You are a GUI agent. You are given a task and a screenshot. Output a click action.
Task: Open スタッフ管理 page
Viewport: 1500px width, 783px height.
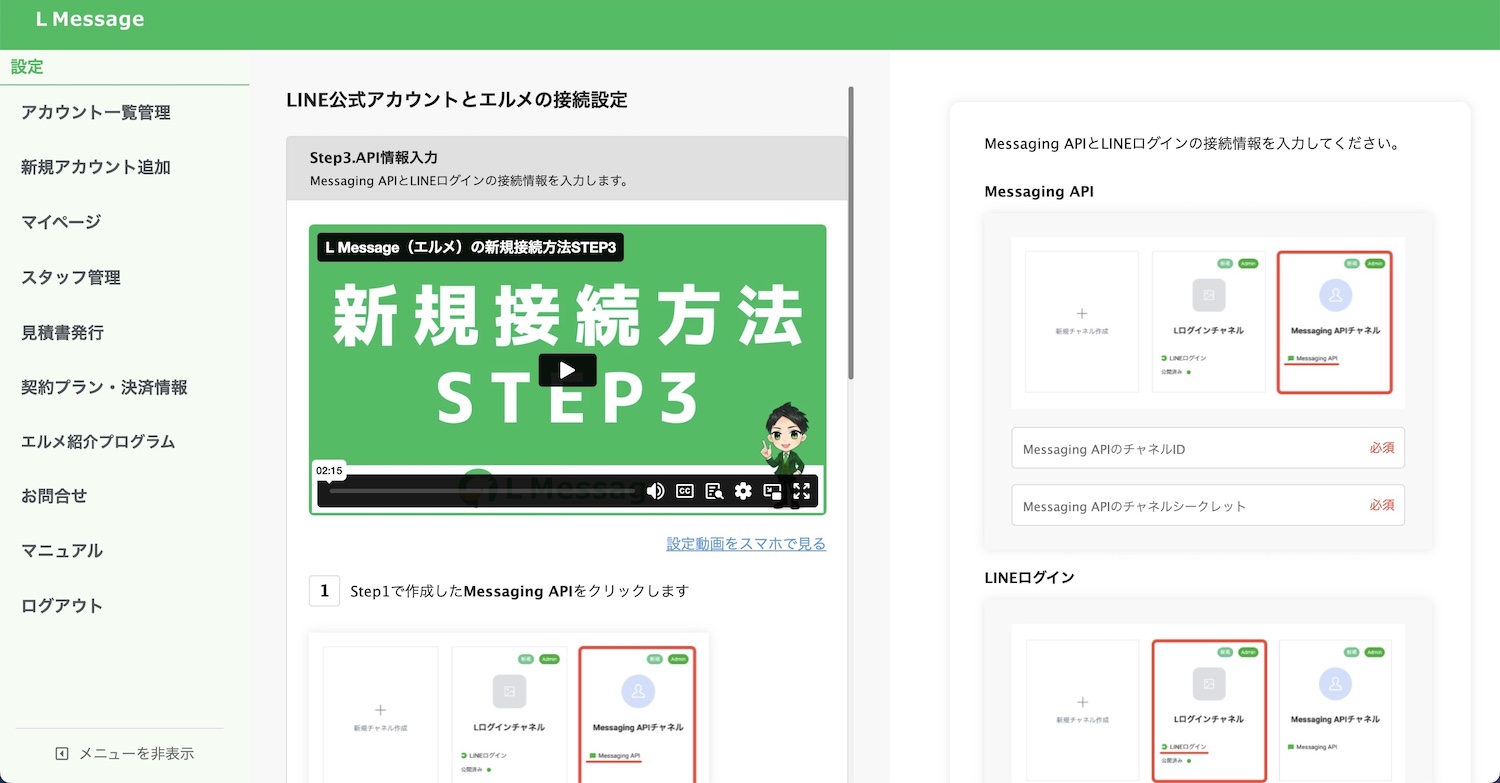tap(71, 277)
